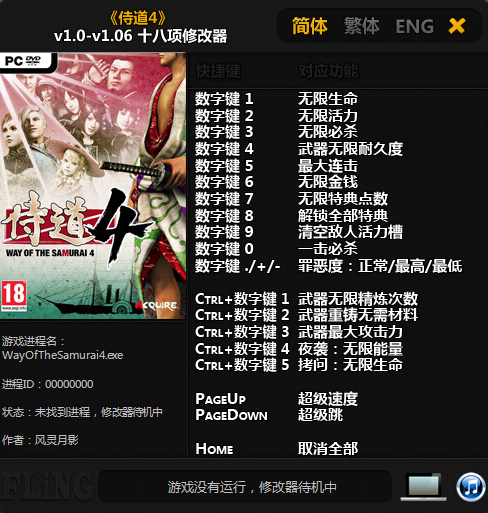The image size is (488, 513).
Task: Click 一击必杀 option
Action: pos(328,248)
